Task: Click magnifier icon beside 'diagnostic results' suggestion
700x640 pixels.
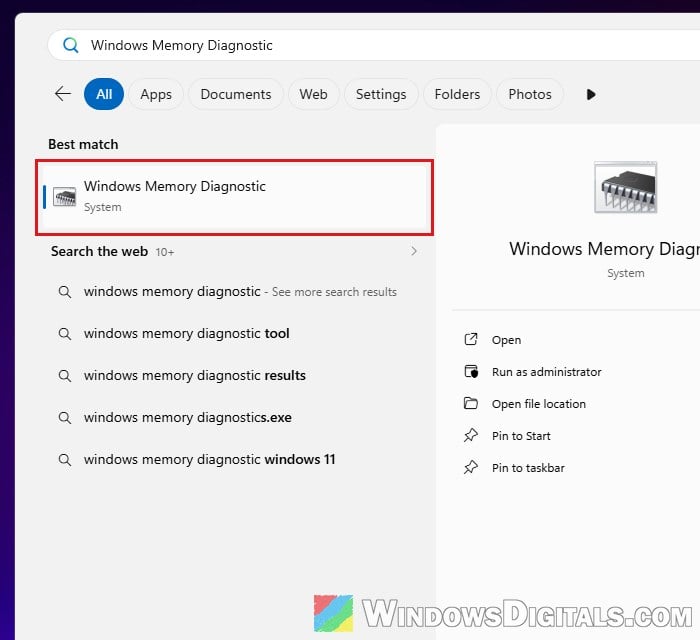Action: [x=65, y=376]
